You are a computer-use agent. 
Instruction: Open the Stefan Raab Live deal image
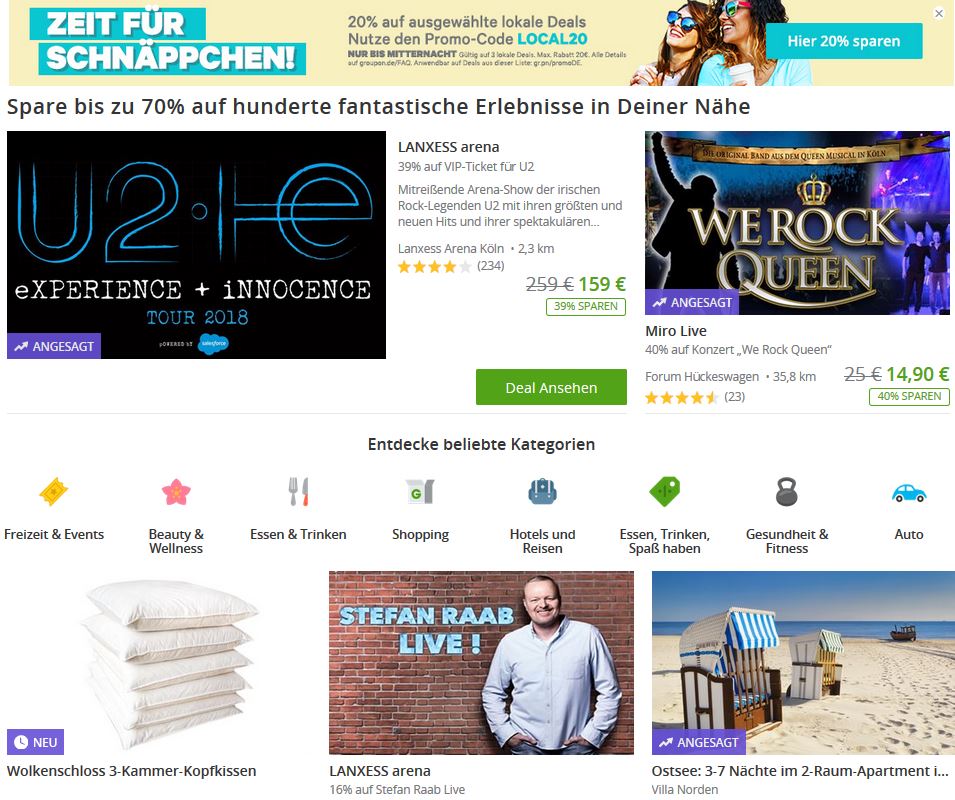[x=481, y=663]
